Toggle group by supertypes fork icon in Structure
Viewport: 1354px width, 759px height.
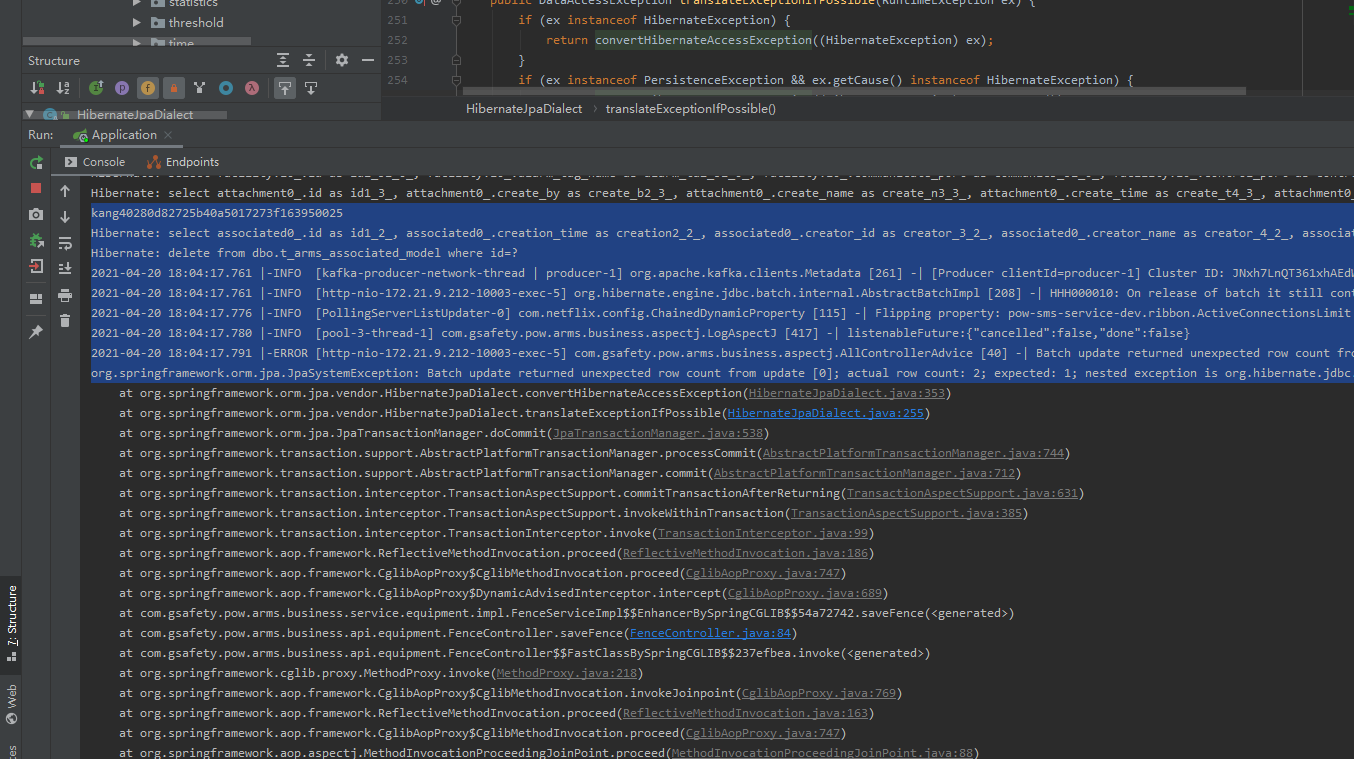pyautogui.click(x=200, y=88)
